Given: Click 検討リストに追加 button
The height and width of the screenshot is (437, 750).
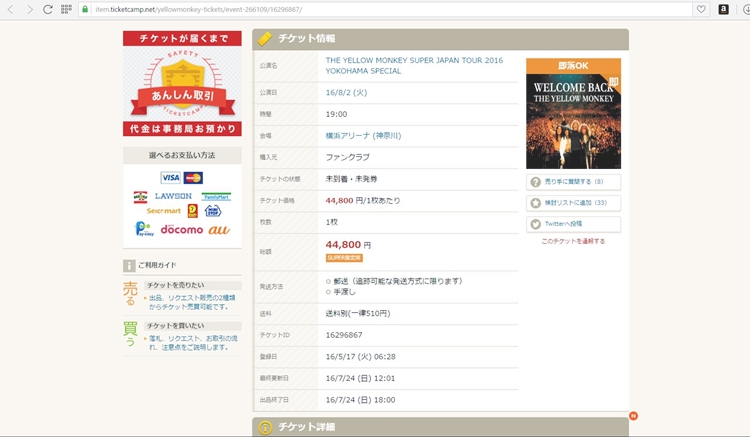Looking at the screenshot, I should [x=573, y=203].
